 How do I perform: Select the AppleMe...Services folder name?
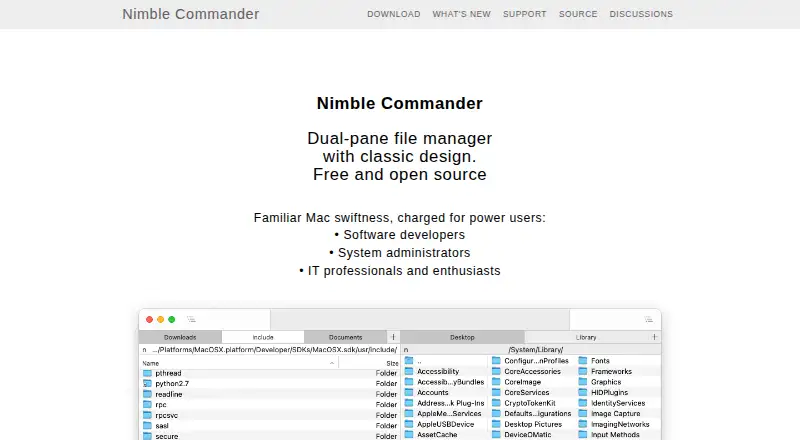[449, 413]
